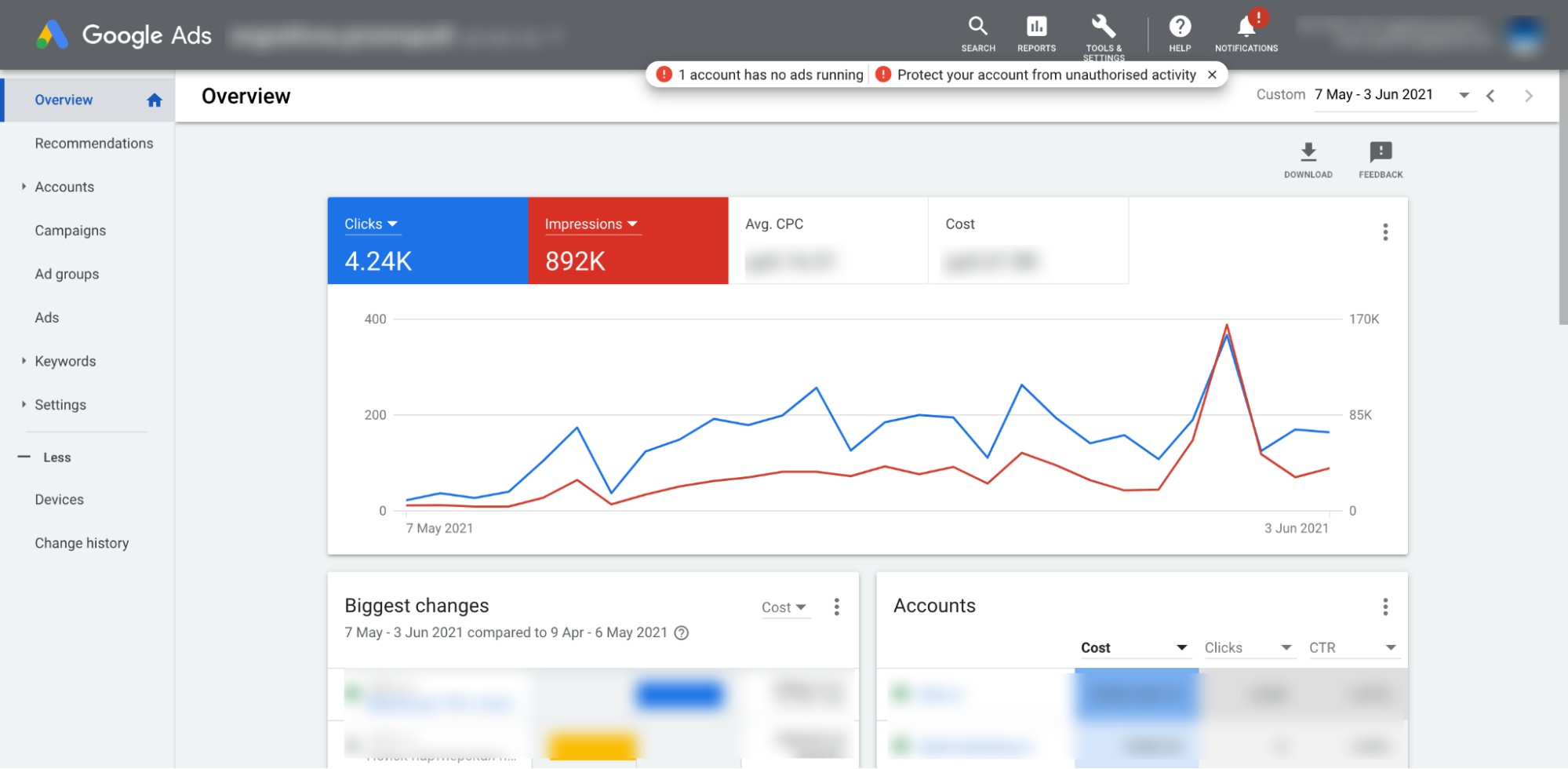The height and width of the screenshot is (769, 1568).
Task: Go to Ads page
Action: (47, 318)
